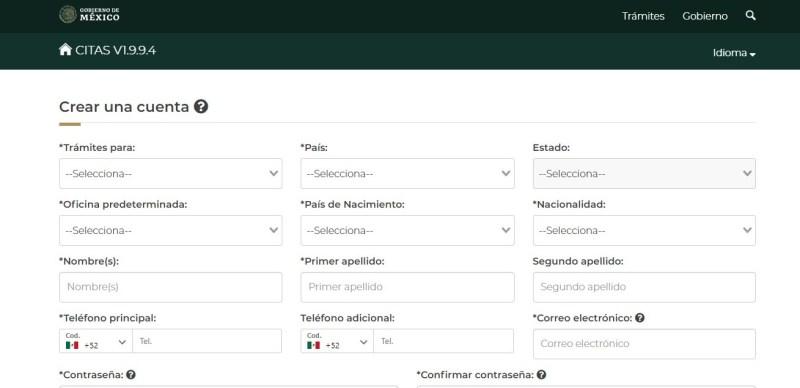Open the País de Nacimiento dropdown

(x=407, y=230)
